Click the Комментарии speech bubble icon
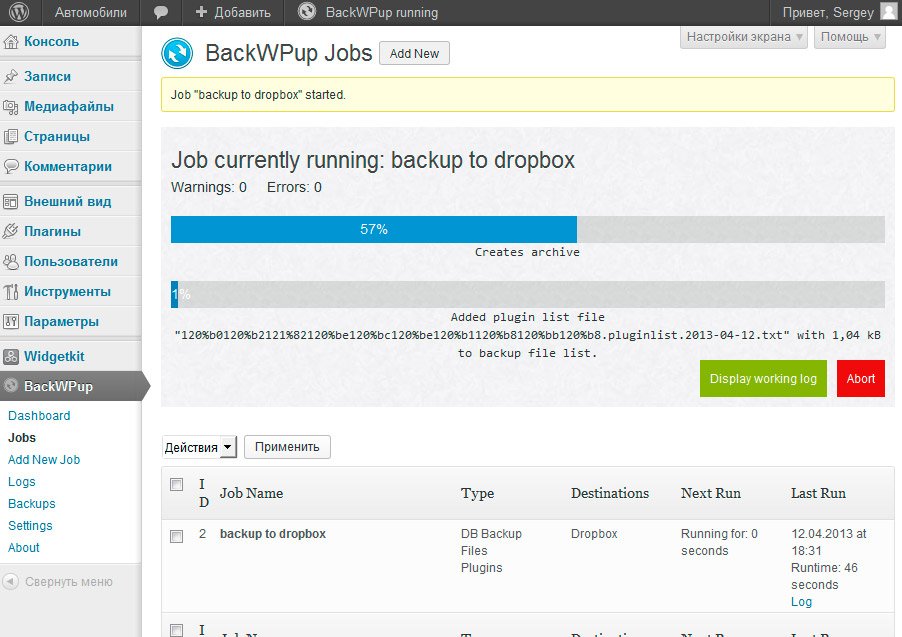This screenshot has height=637, width=902. click(x=11, y=166)
